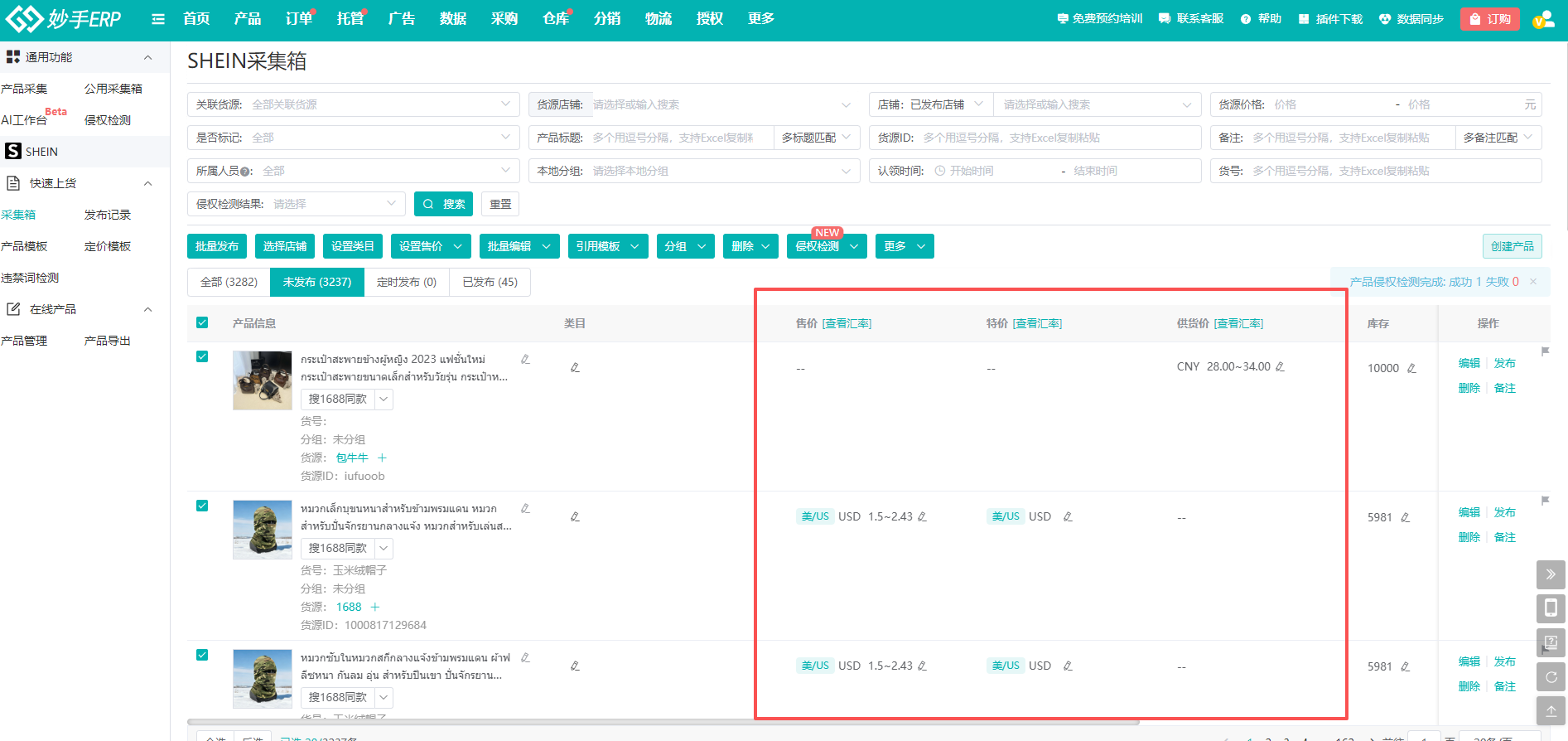Edit stock pencil icon next to 10000
The height and width of the screenshot is (741, 1568).
pos(1411,368)
